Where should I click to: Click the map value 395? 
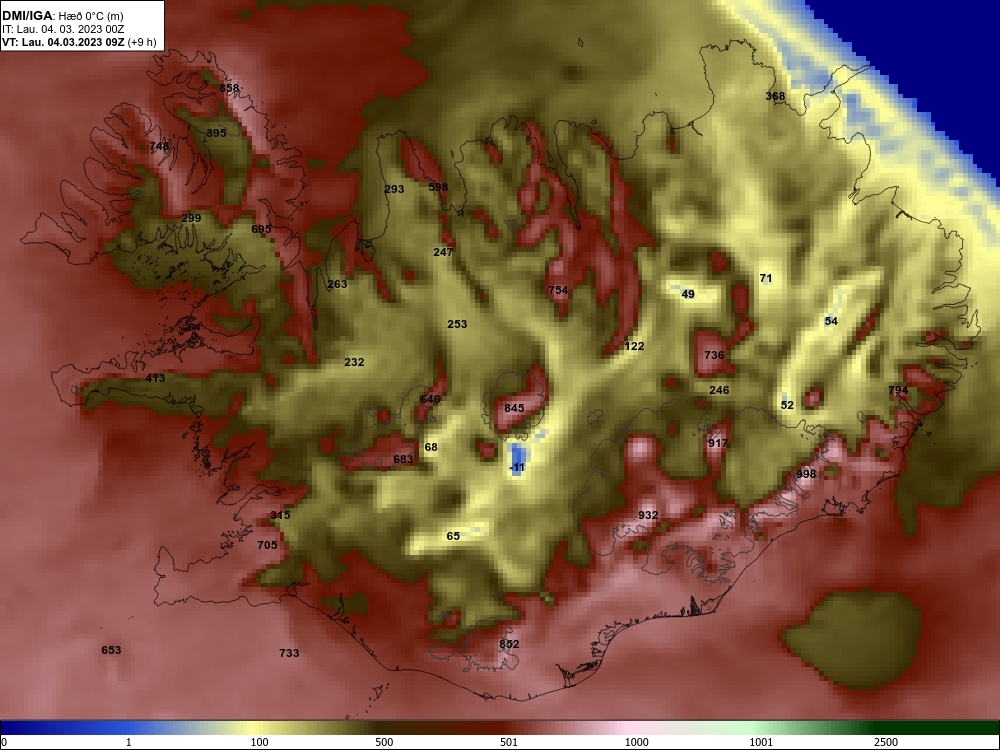[x=216, y=133]
